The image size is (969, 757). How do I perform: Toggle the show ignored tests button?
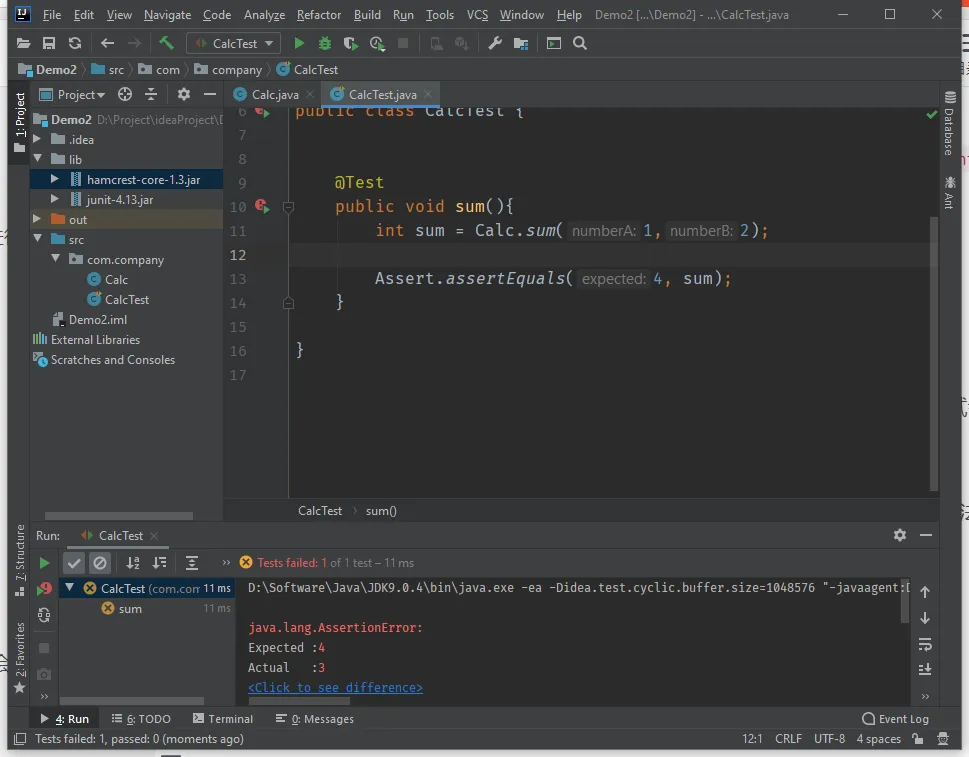(x=99, y=563)
